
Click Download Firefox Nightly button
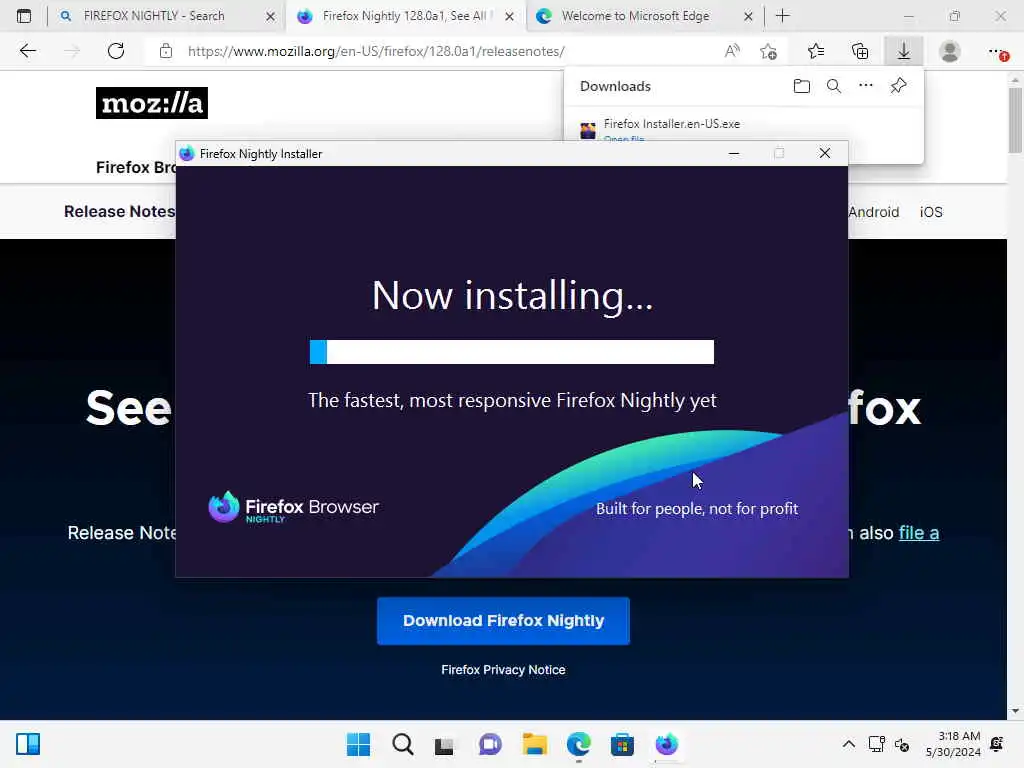tap(504, 620)
